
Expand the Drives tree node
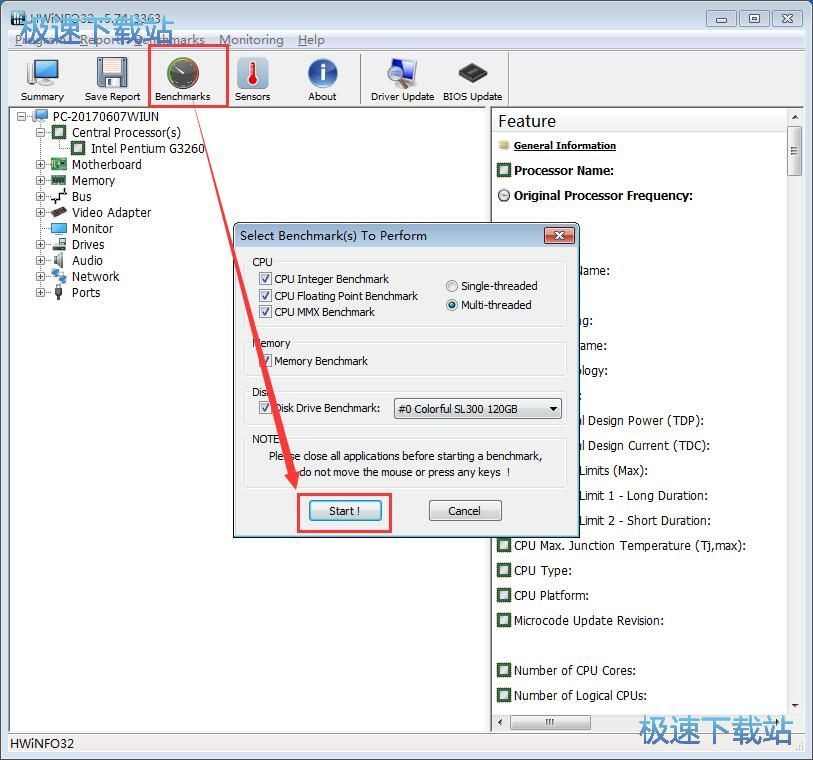(x=40, y=244)
